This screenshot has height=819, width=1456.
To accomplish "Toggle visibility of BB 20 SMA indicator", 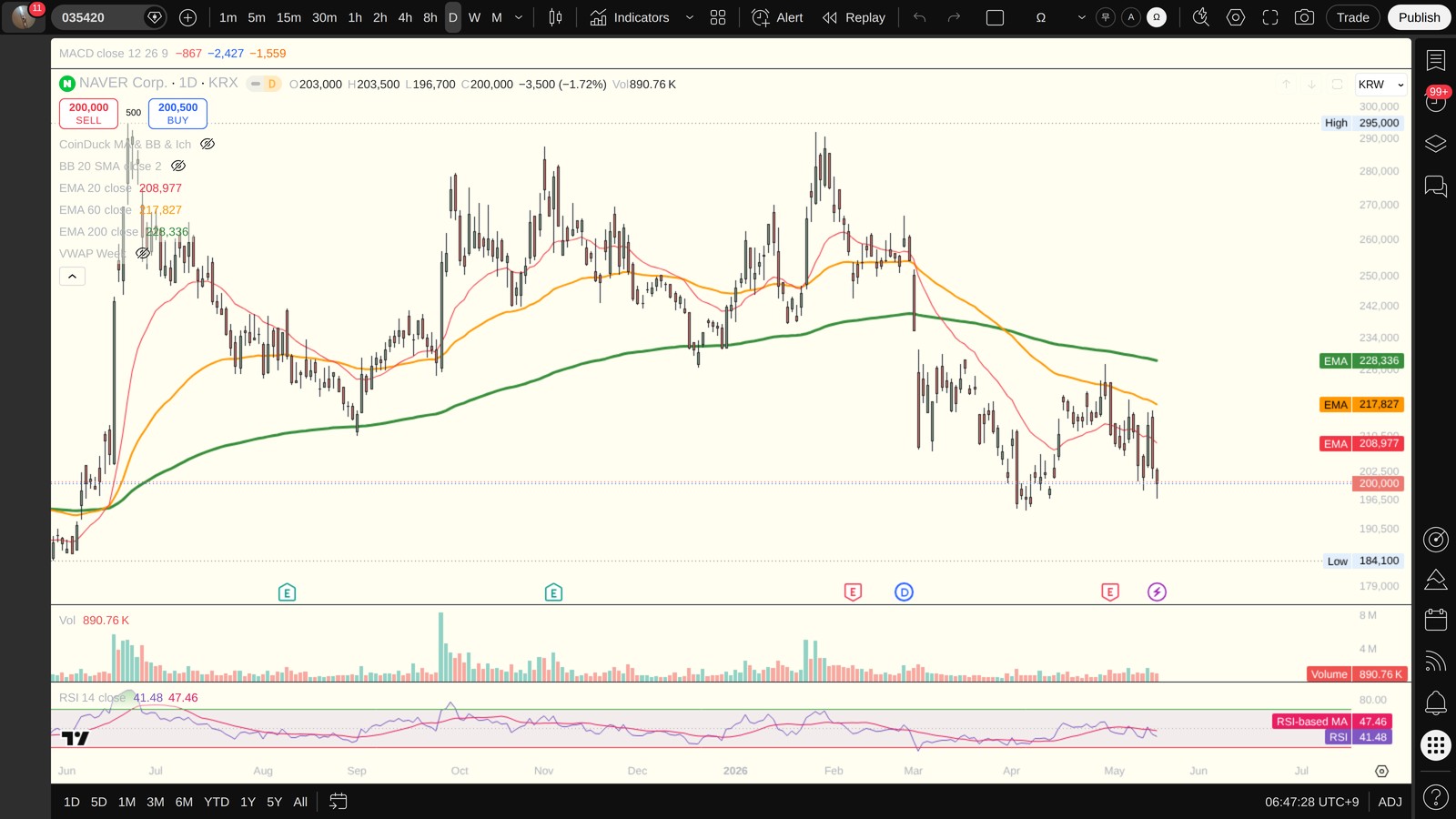I will tap(178, 166).
